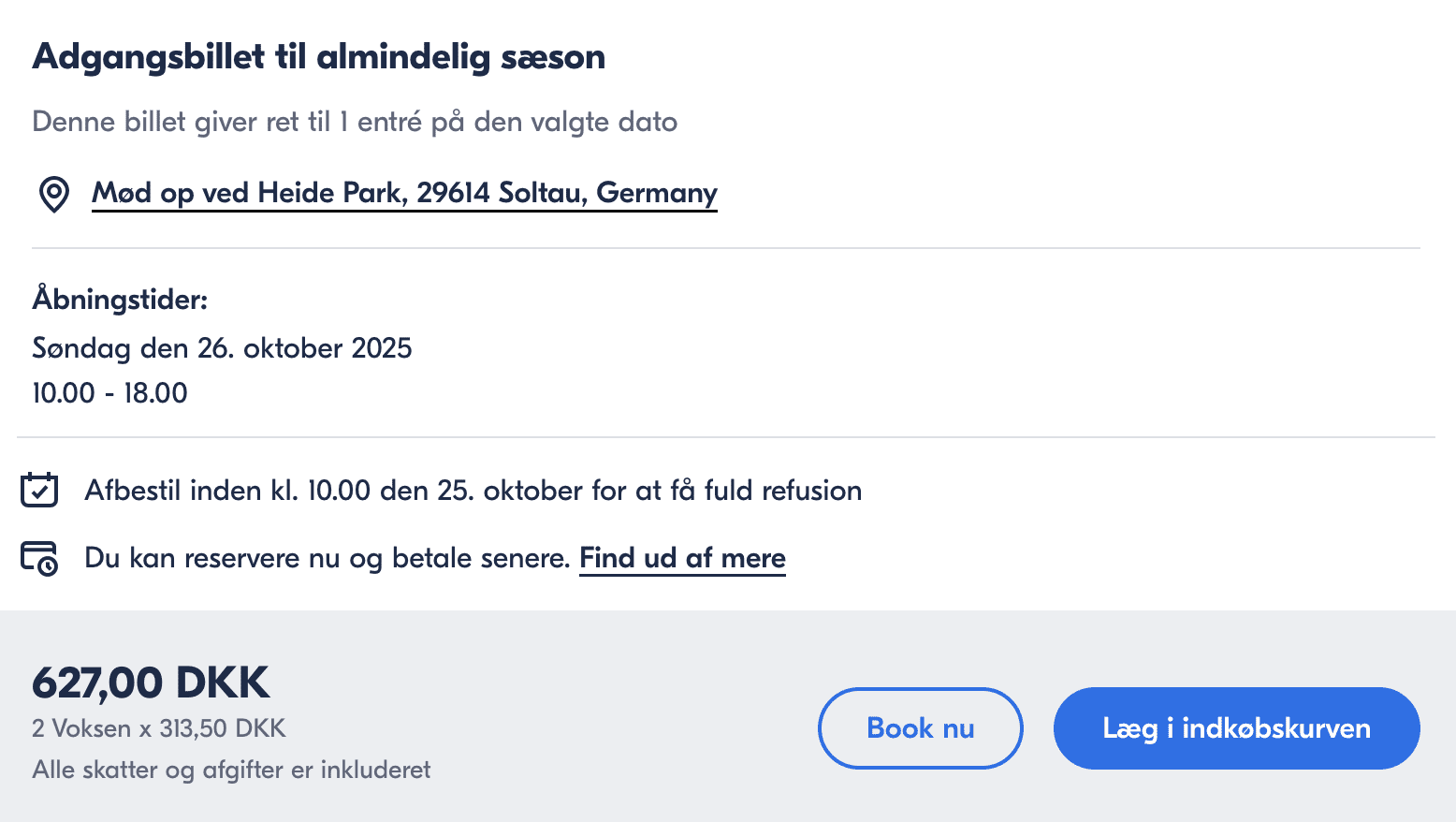Click the pay-later card clock icon

point(39,558)
